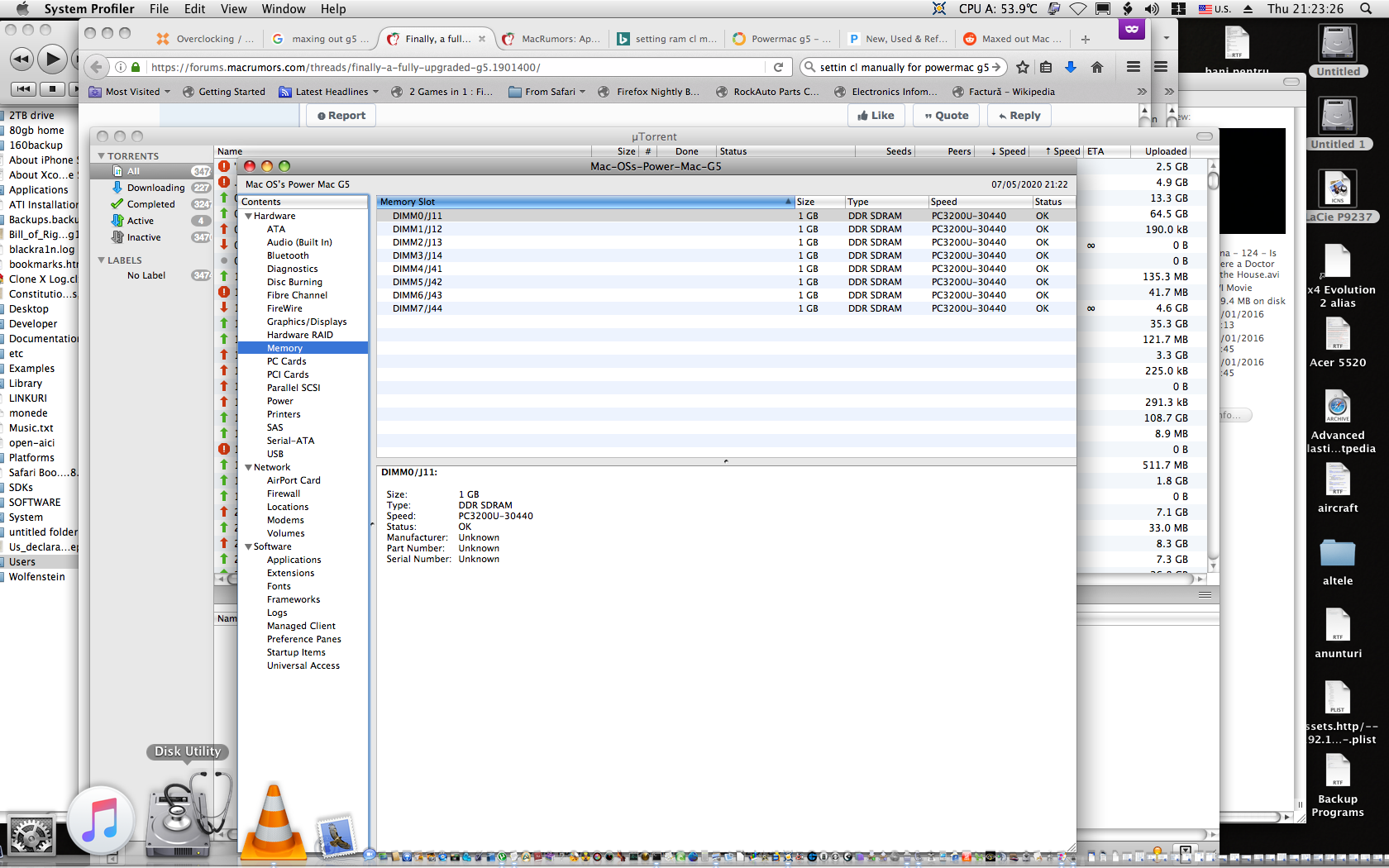The width and height of the screenshot is (1389, 868).
Task: Open the Window menu
Action: (x=284, y=9)
